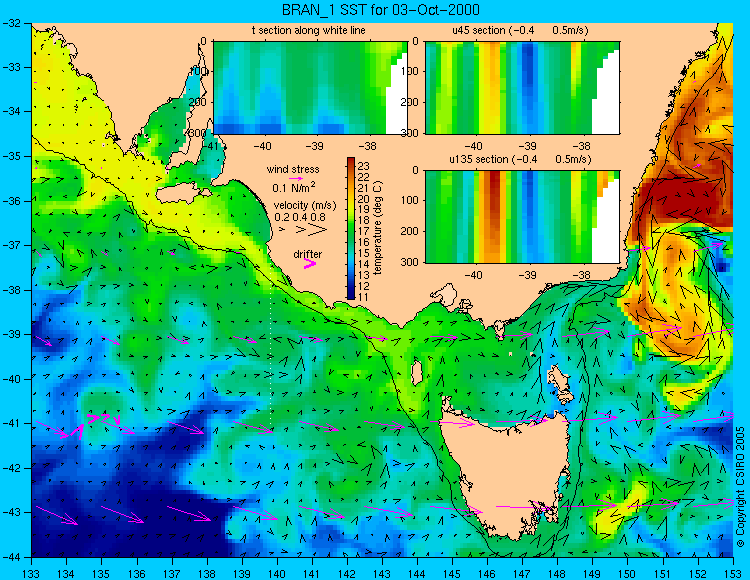The height and width of the screenshot is (580, 750).
Task: Click longitude axis label 138
Action: point(207,574)
